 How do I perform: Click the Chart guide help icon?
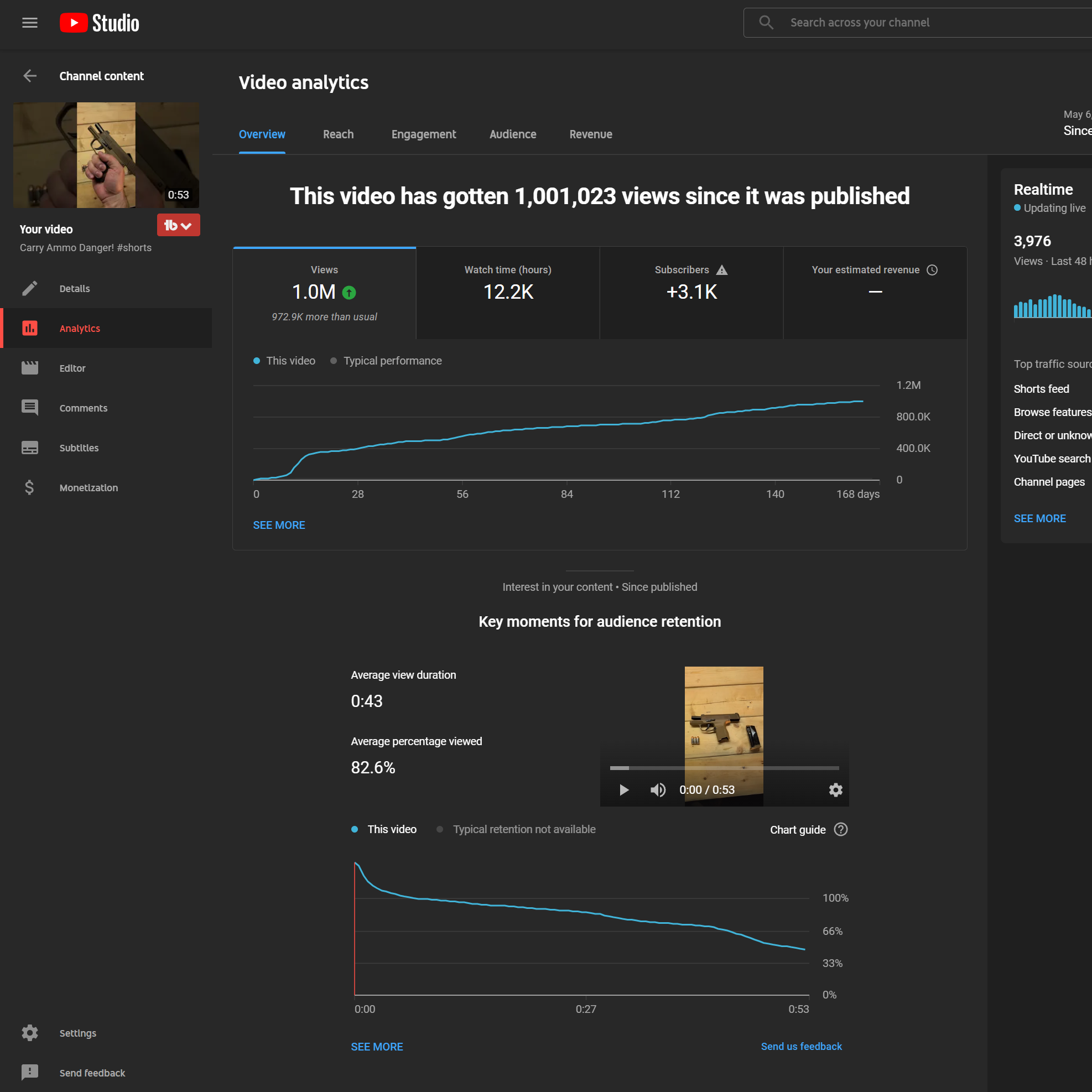coord(840,829)
